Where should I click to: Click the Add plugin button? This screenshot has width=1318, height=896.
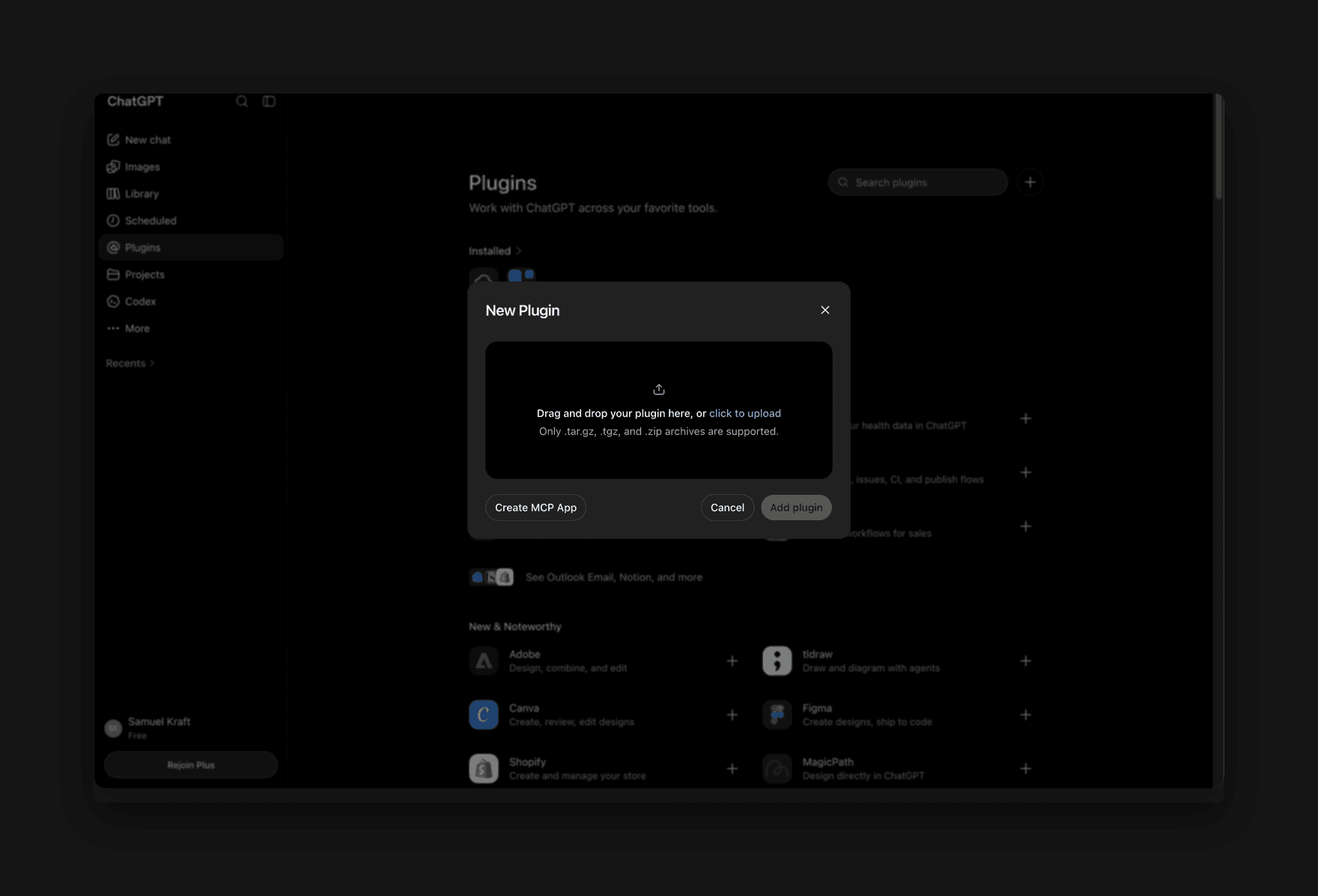796,508
